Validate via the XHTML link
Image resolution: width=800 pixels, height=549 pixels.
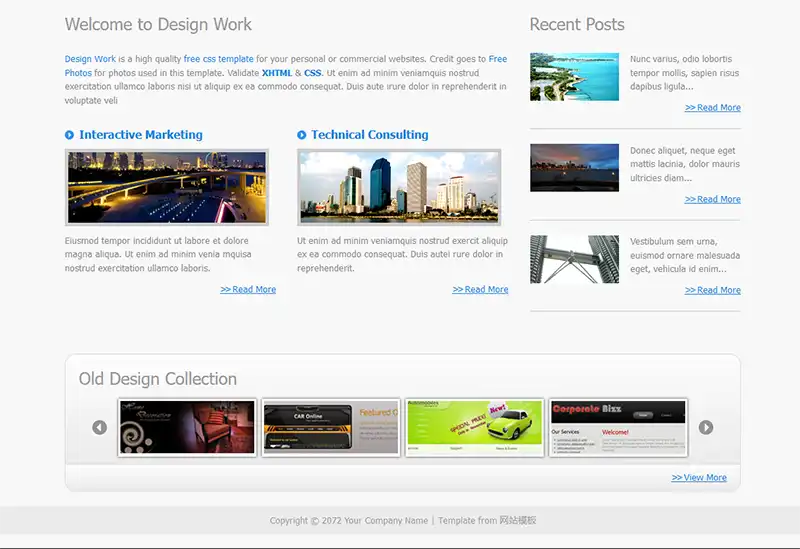tap(277, 72)
